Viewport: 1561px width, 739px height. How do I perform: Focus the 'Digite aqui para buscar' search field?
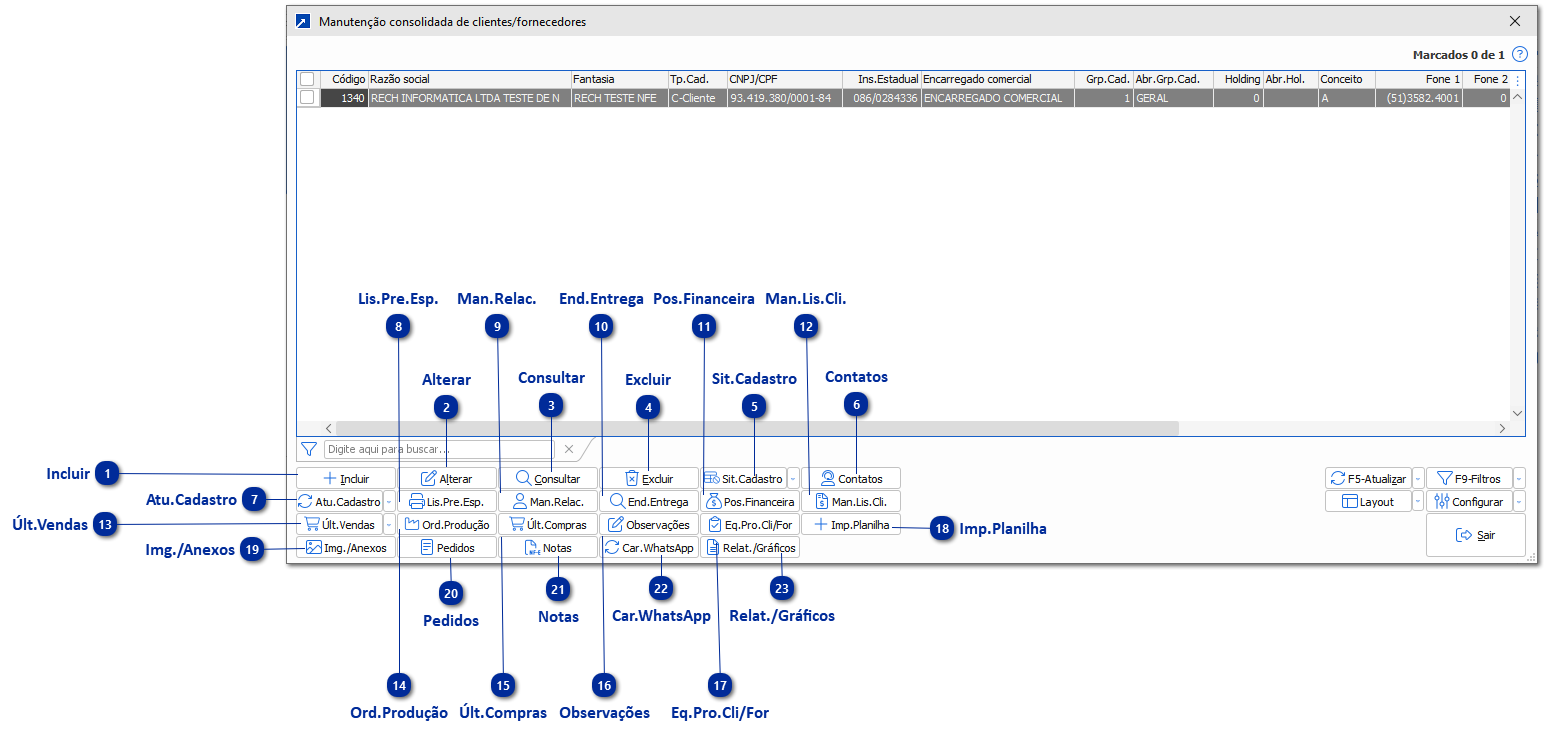438,449
